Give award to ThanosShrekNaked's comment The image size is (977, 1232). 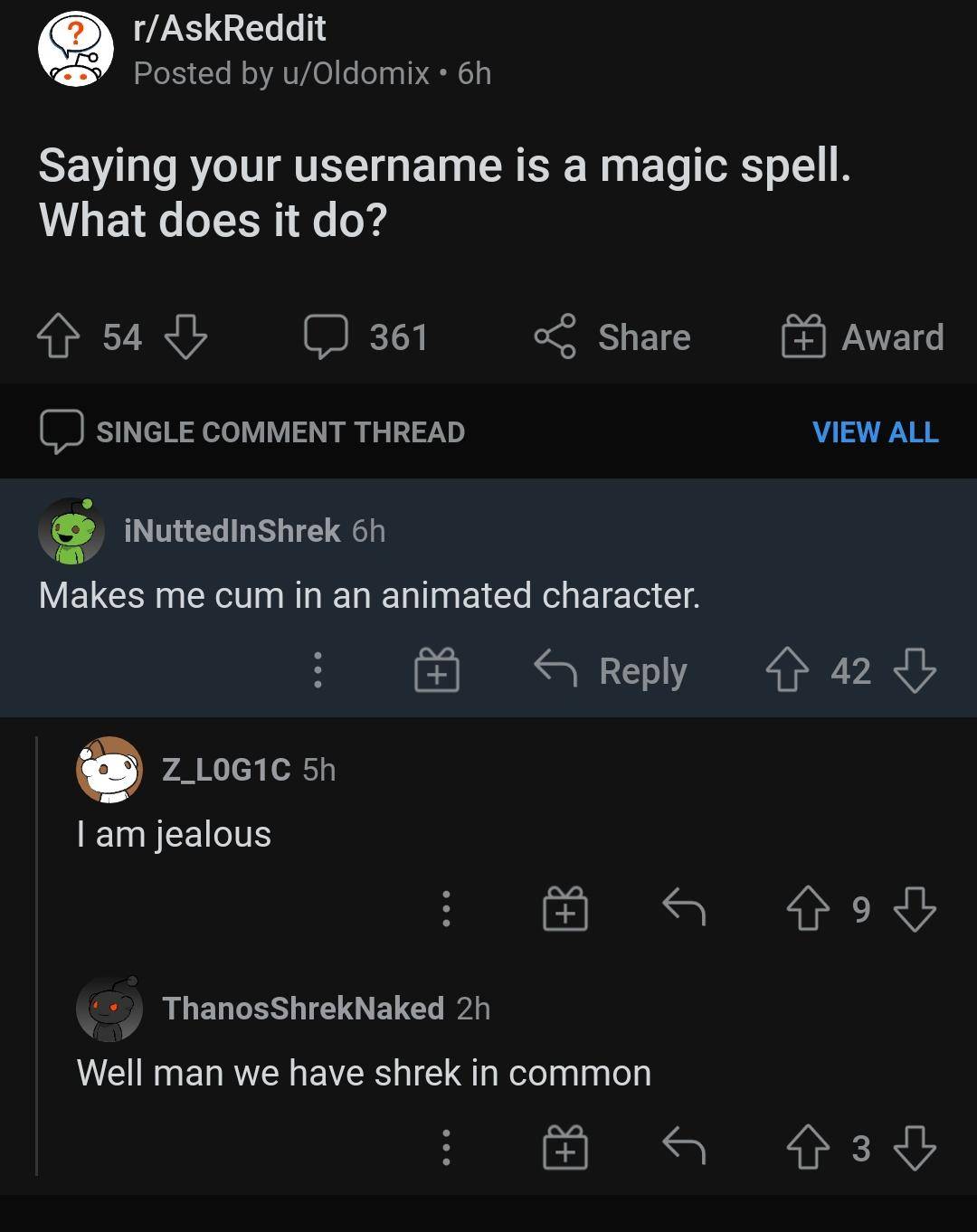(x=565, y=1148)
